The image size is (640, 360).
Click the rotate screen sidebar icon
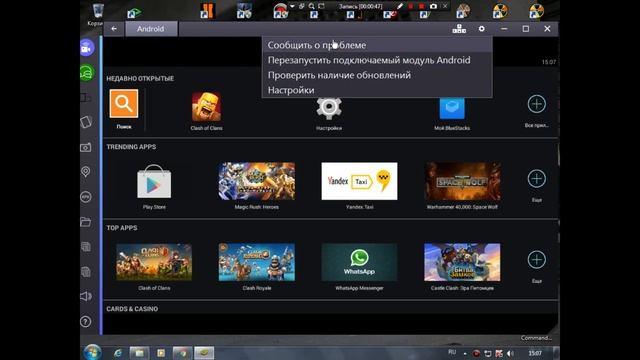86,122
